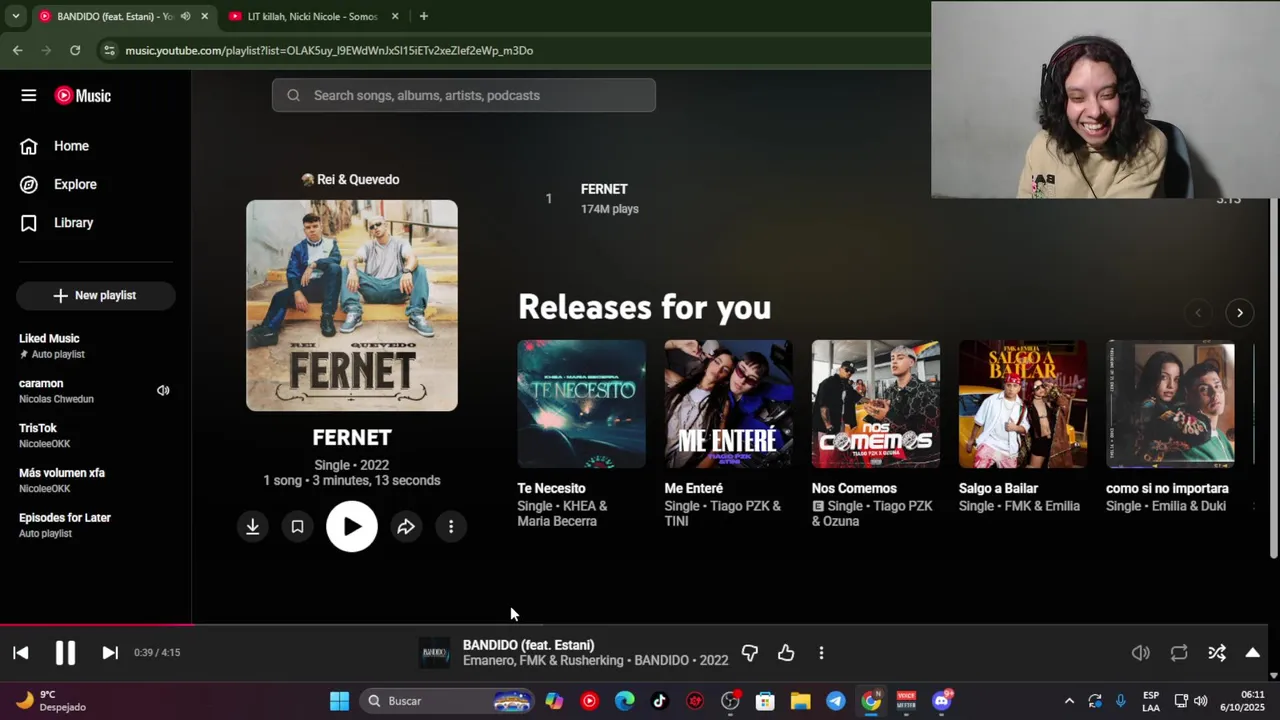The height and width of the screenshot is (720, 1280).
Task: Focus the search songs input field
Action: tap(463, 95)
